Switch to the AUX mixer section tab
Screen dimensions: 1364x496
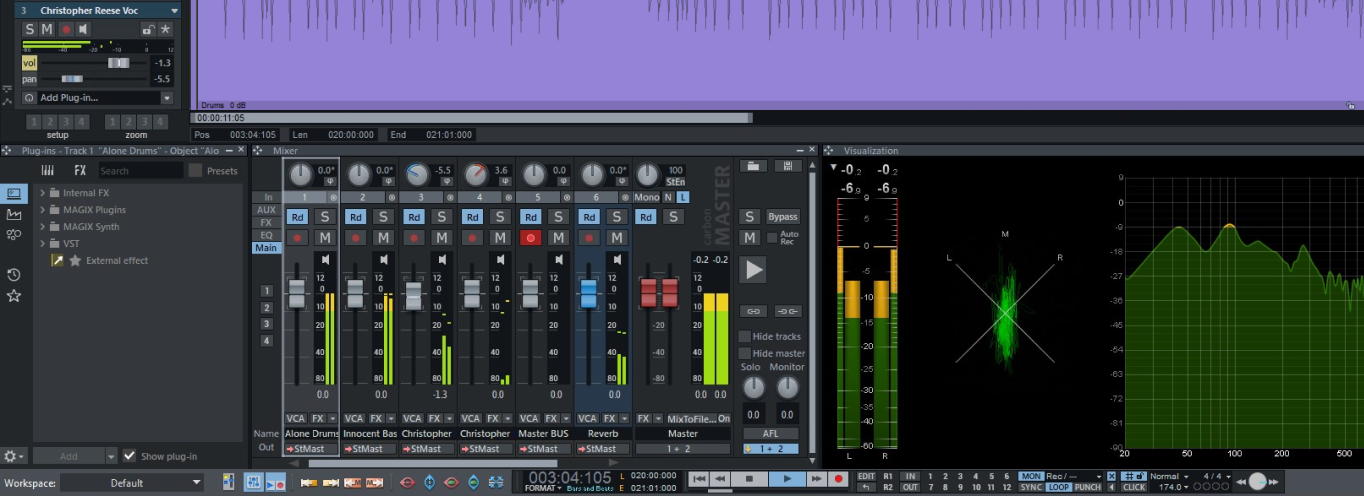click(266, 210)
